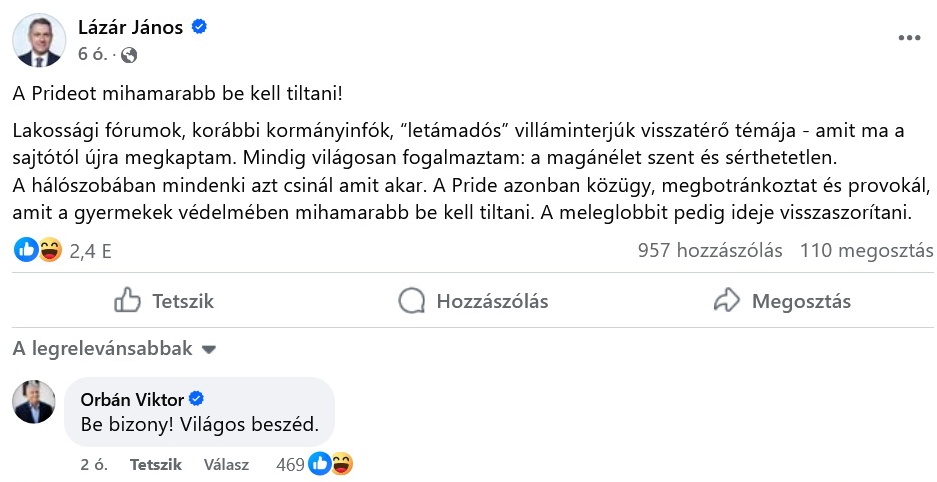
Task: Reply to Orbán's comment with Válasz
Action: [x=226, y=464]
